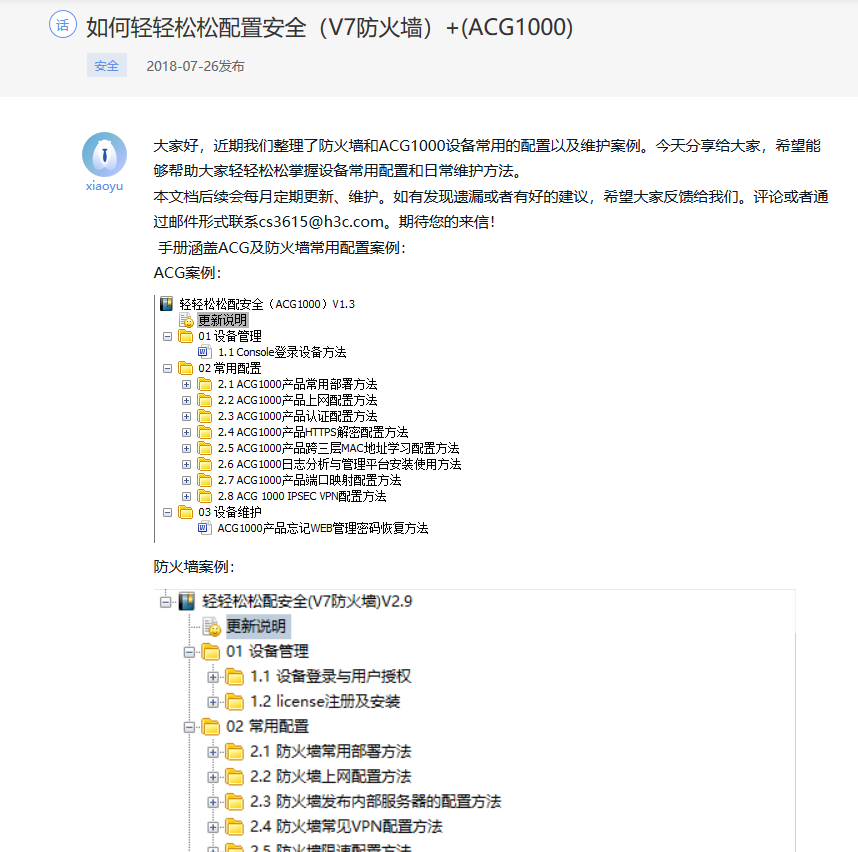
Task: Click folder icon of 1.1 设备登录与用户授权
Action: [235, 677]
